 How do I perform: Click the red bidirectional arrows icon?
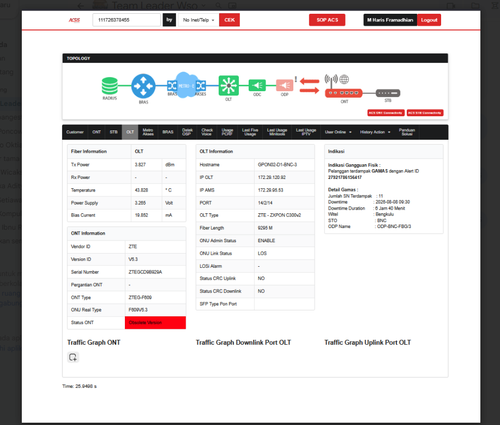coord(309,86)
